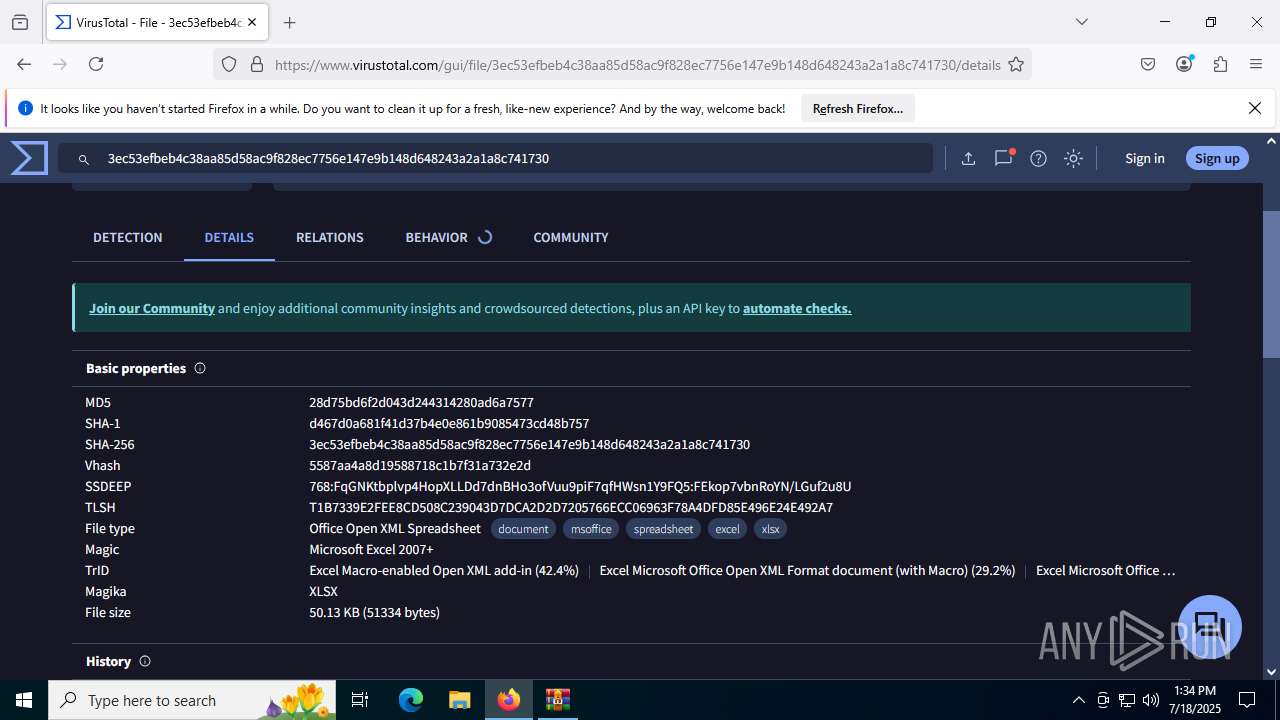The height and width of the screenshot is (720, 1280).
Task: Open WinRAR from the taskbar
Action: (x=557, y=700)
